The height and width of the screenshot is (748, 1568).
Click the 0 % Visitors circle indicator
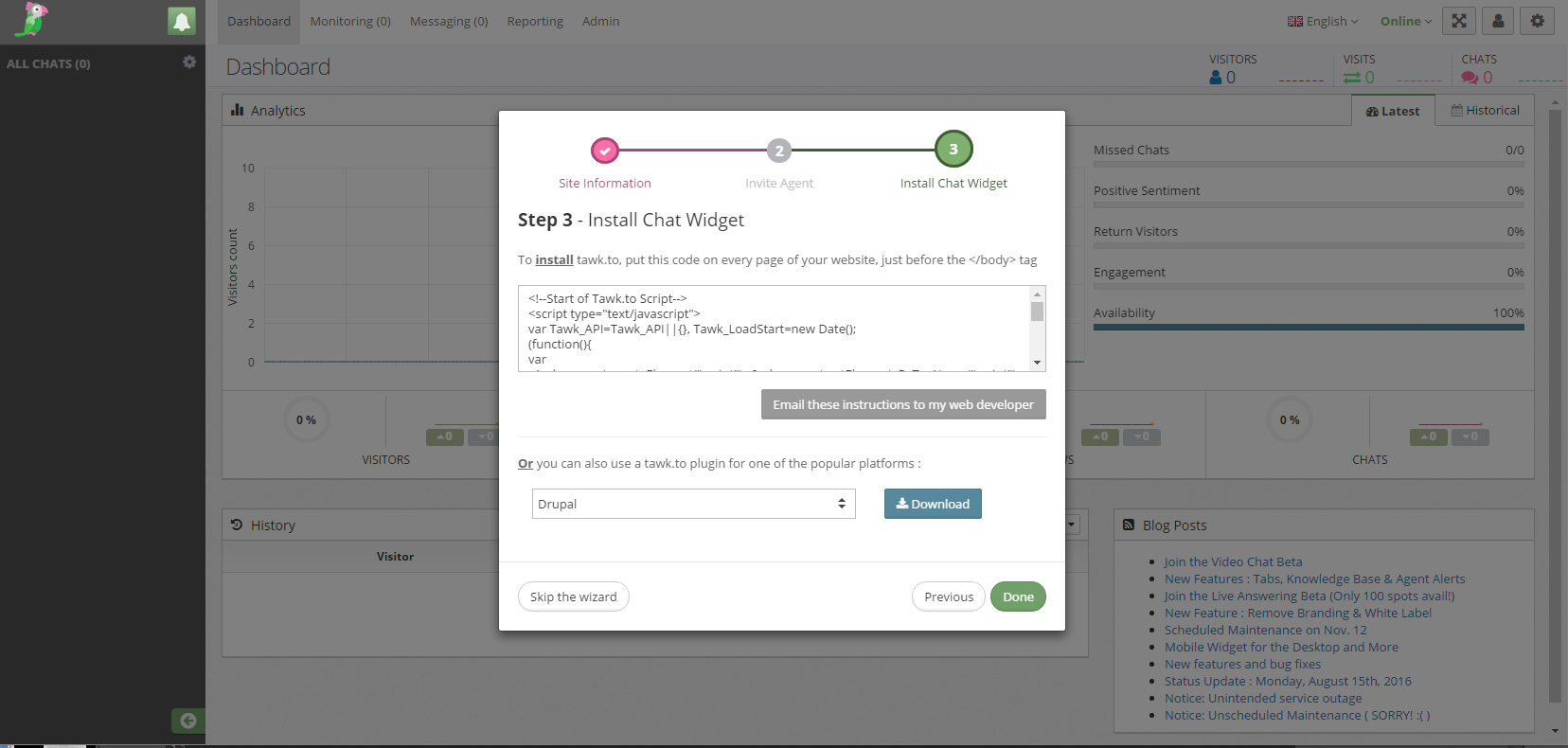(x=306, y=419)
